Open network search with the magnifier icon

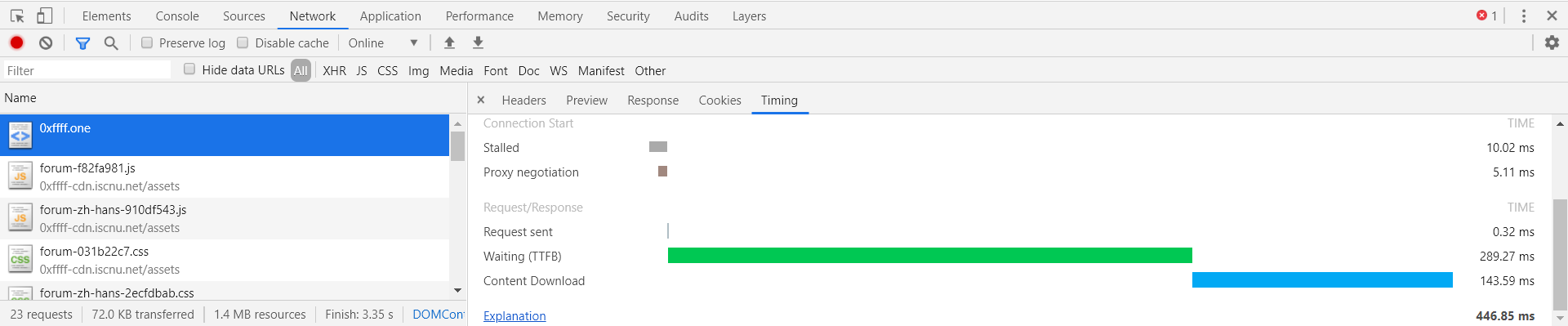[x=111, y=42]
